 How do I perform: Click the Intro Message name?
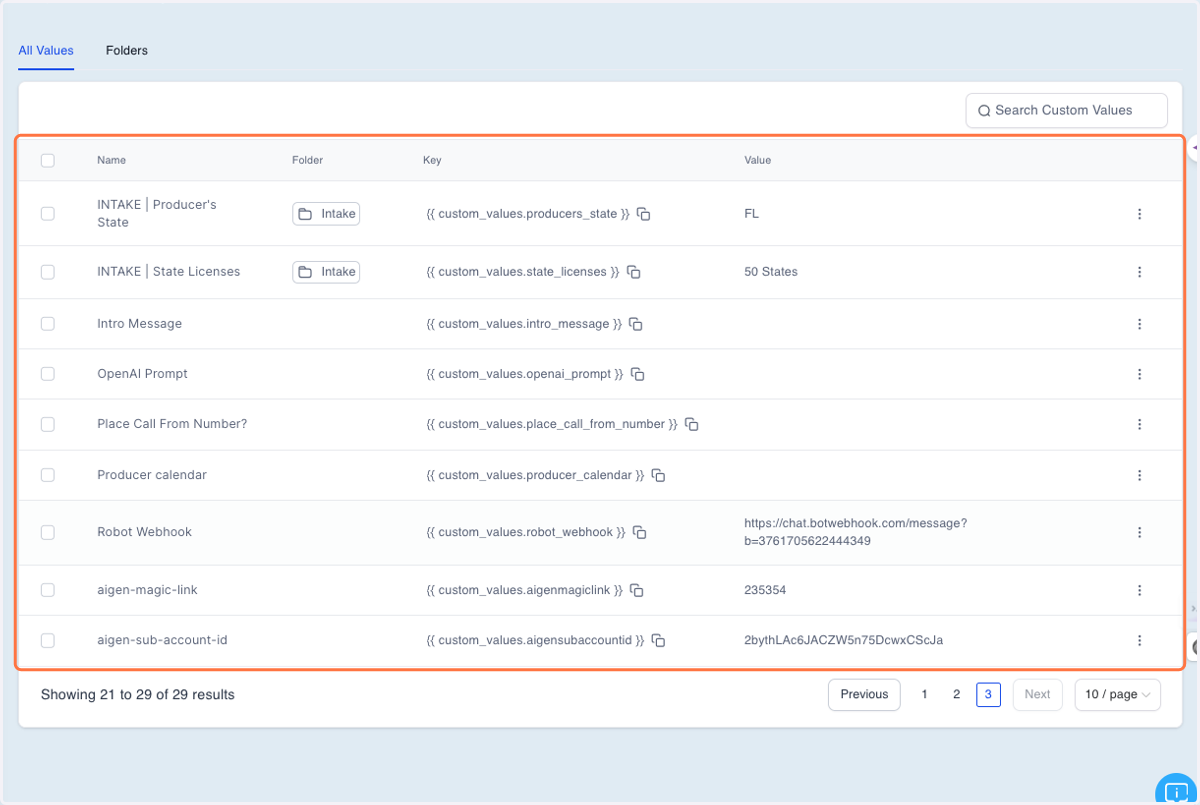click(139, 324)
